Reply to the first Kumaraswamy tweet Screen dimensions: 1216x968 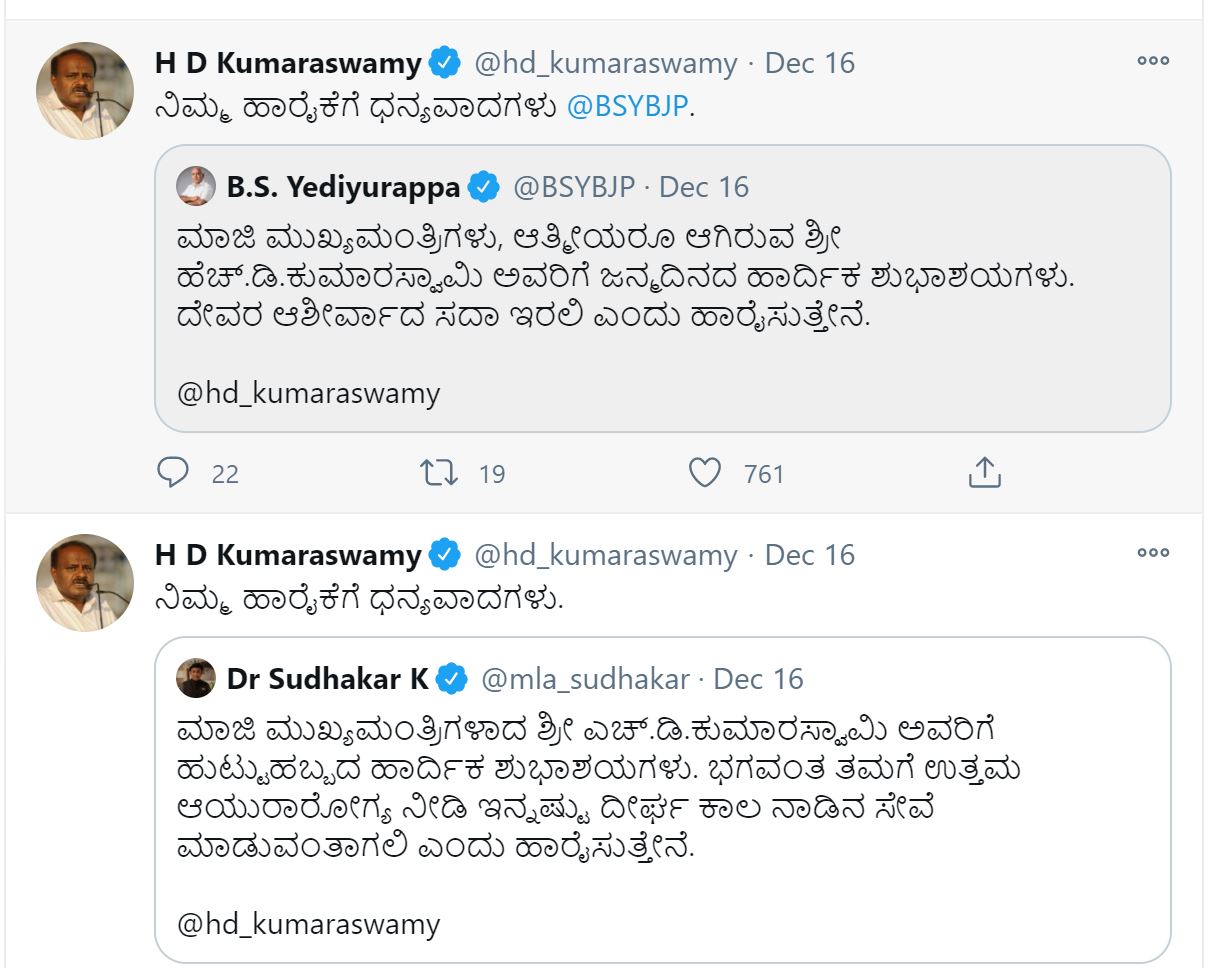[174, 472]
